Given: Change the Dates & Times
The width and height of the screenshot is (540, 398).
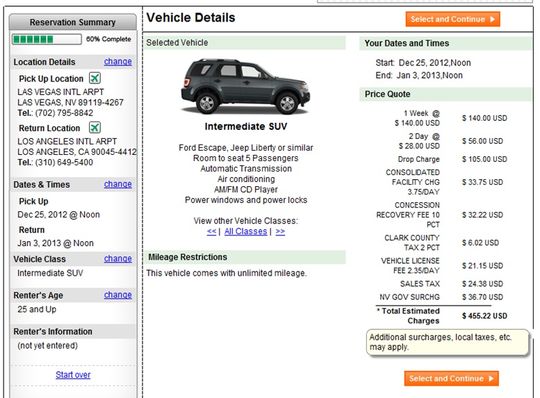Looking at the screenshot, I should tap(118, 184).
